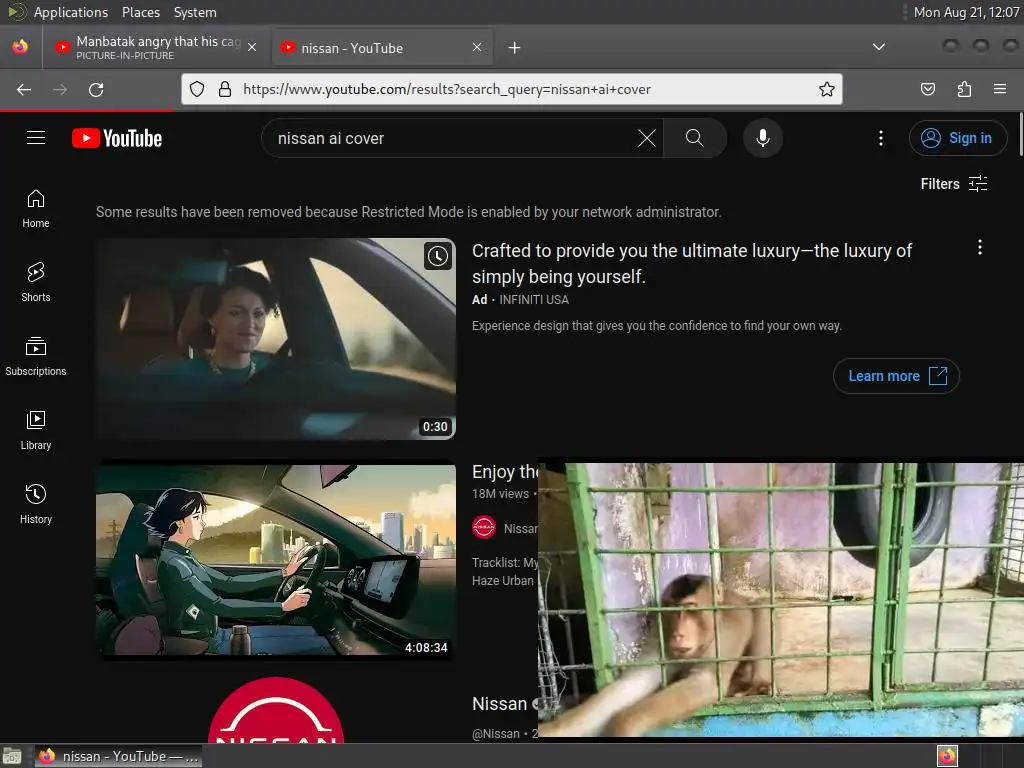The height and width of the screenshot is (768, 1024).
Task: Click the INFINITI USA advertiser name
Action: (x=534, y=300)
